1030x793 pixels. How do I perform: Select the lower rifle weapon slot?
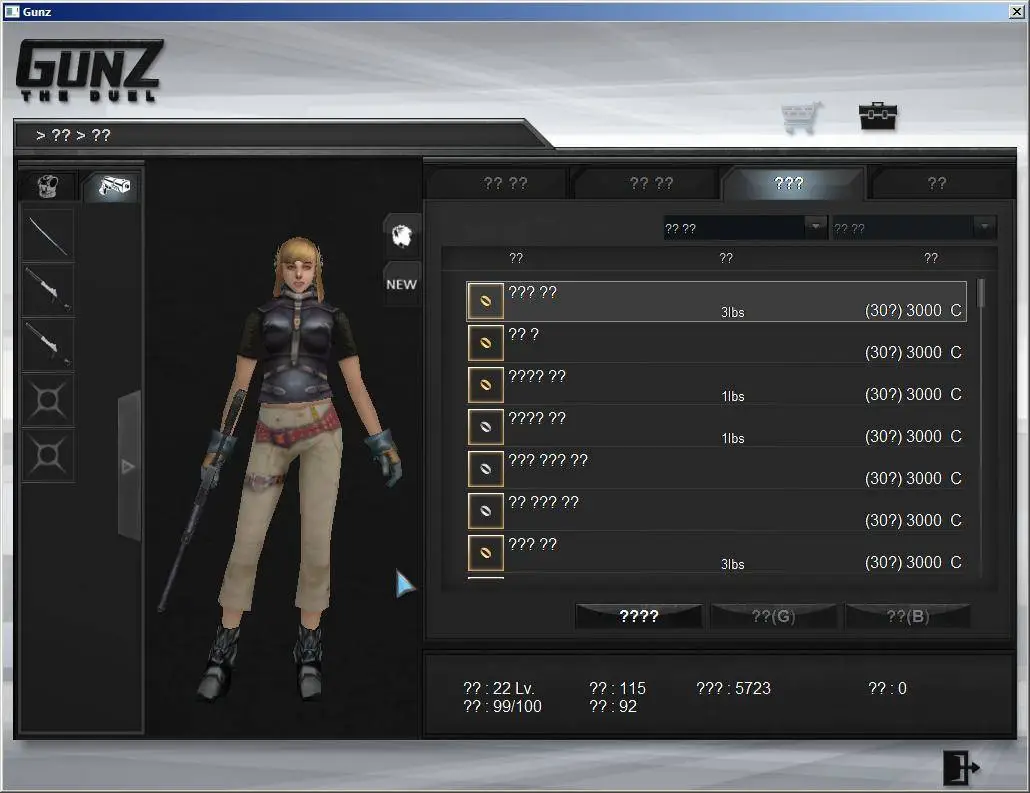click(x=48, y=344)
